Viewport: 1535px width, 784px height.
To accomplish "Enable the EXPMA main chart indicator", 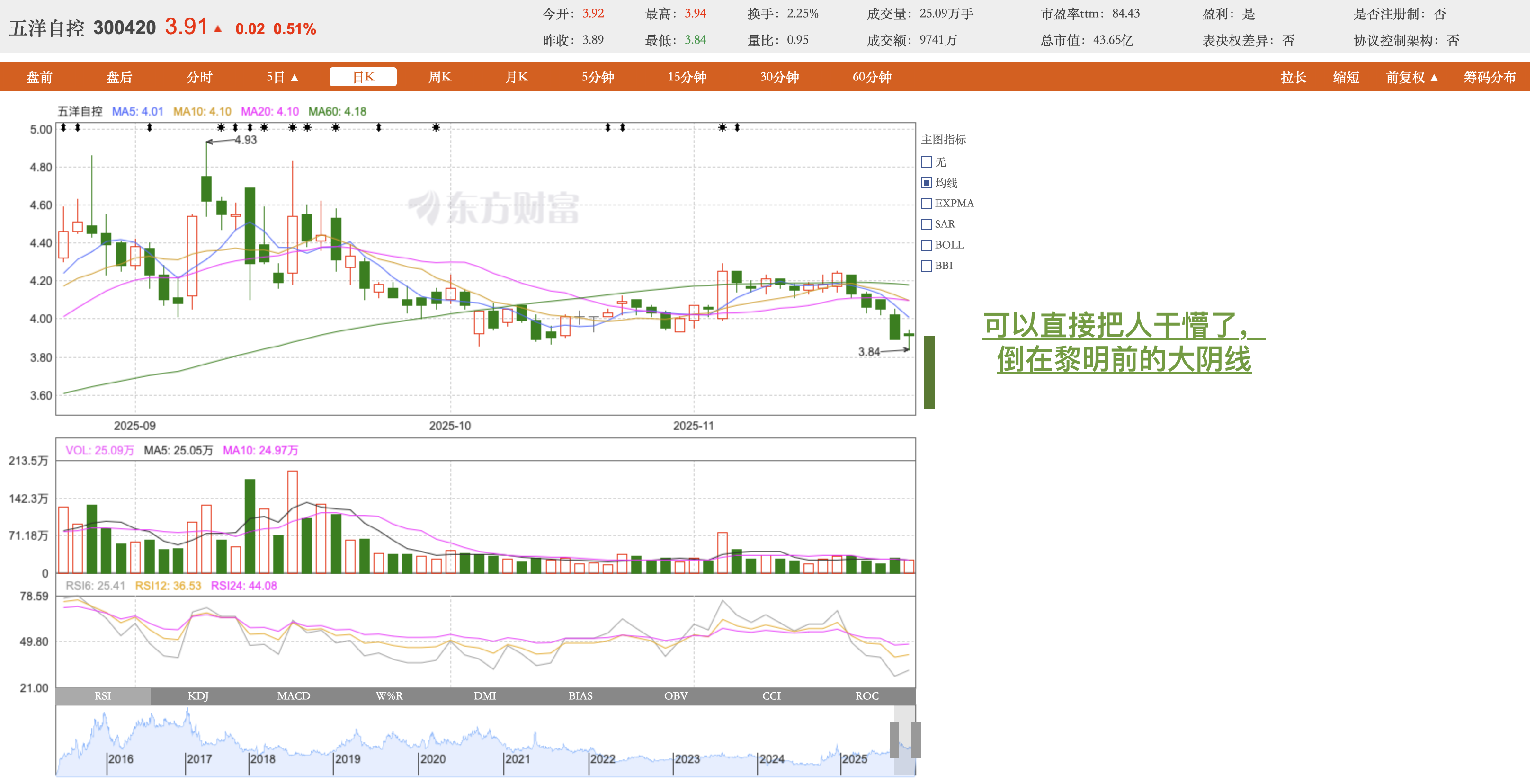I will pyautogui.click(x=927, y=204).
